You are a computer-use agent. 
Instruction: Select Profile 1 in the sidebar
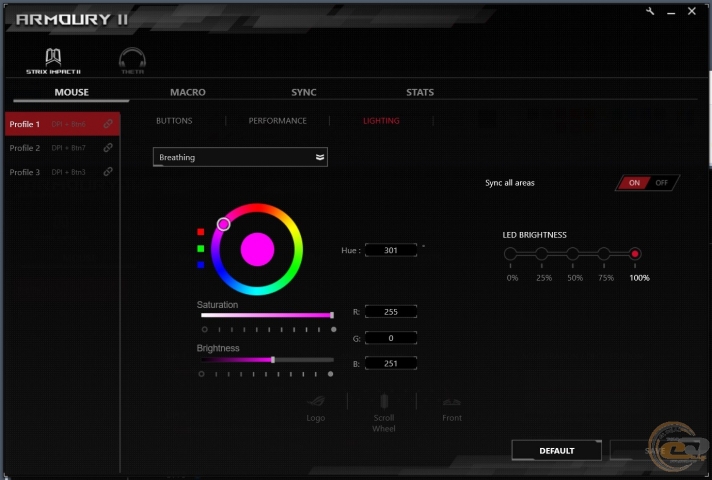63,124
